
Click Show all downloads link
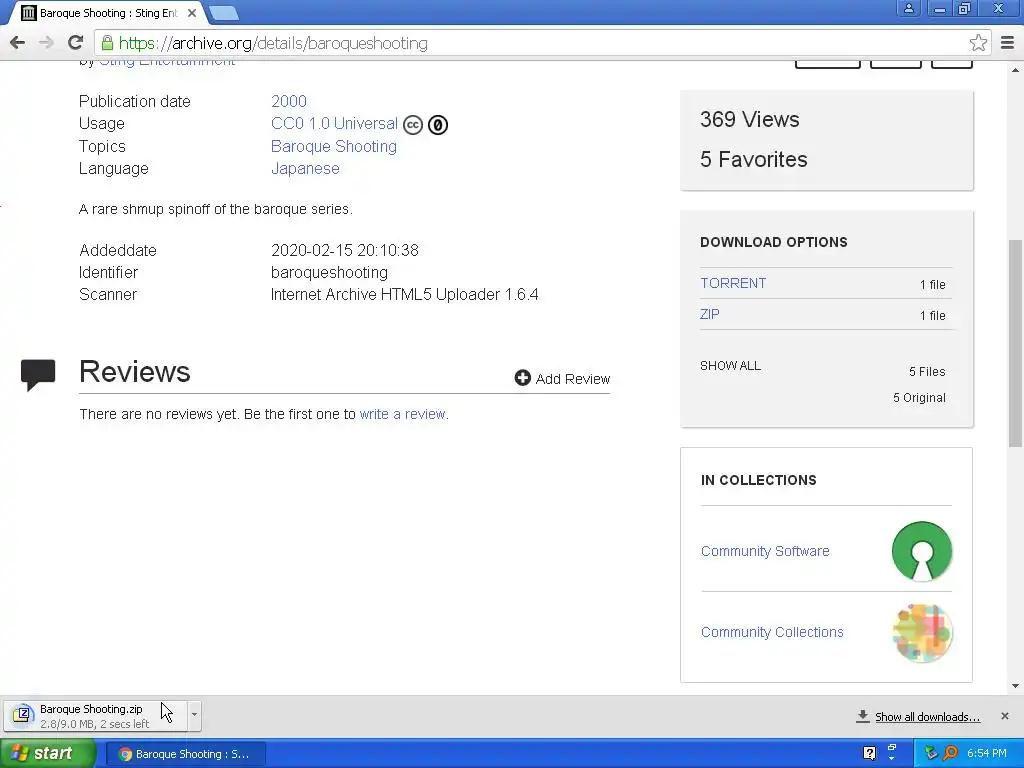pyautogui.click(x=927, y=717)
